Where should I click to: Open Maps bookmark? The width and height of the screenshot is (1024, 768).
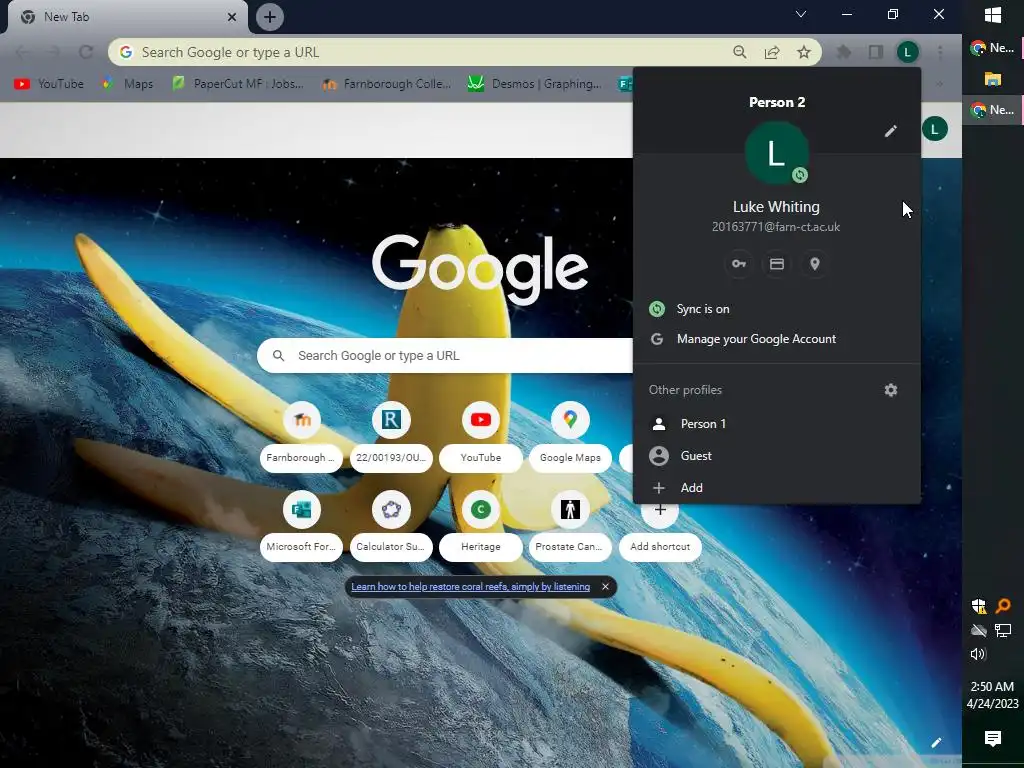tap(128, 84)
